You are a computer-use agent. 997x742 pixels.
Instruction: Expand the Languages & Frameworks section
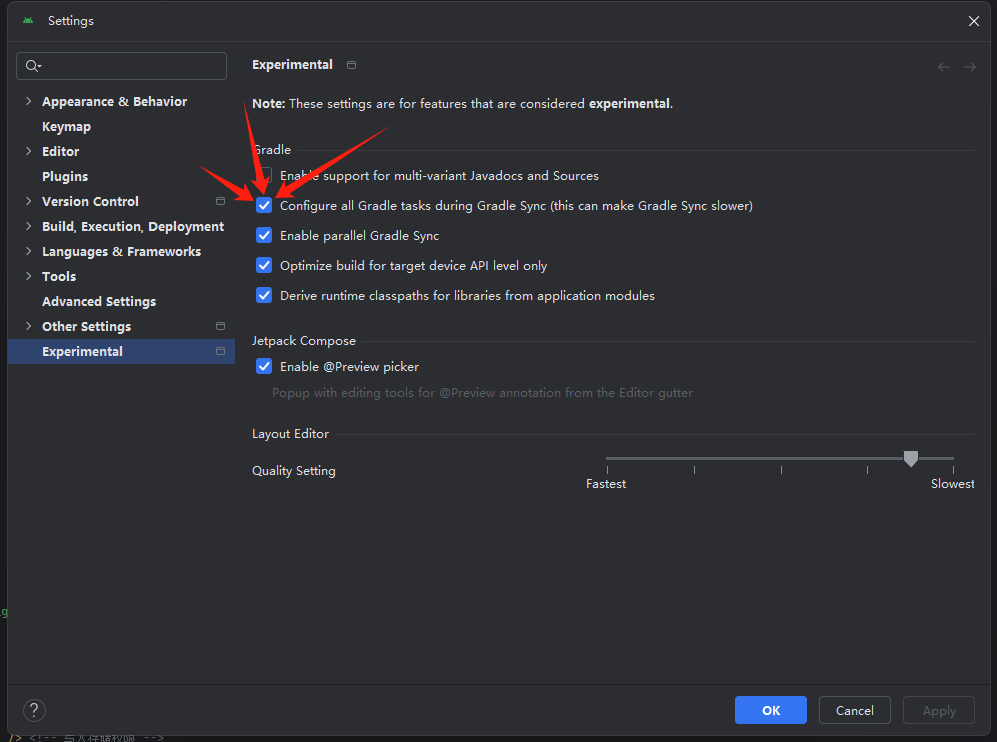pyautogui.click(x=27, y=251)
